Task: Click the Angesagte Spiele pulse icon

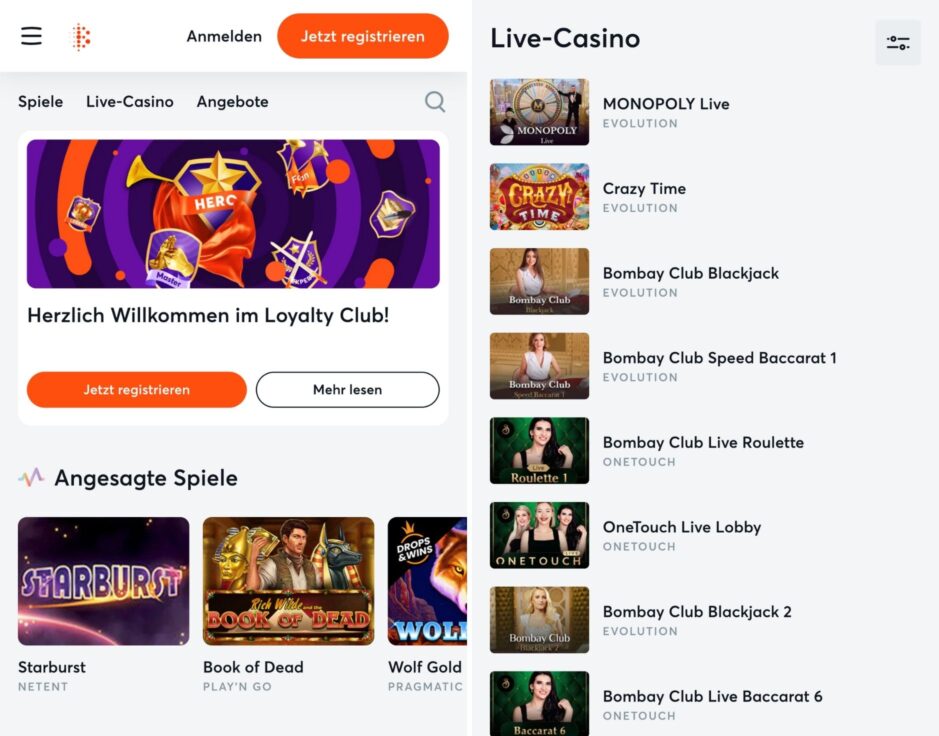Action: pyautogui.click(x=31, y=477)
